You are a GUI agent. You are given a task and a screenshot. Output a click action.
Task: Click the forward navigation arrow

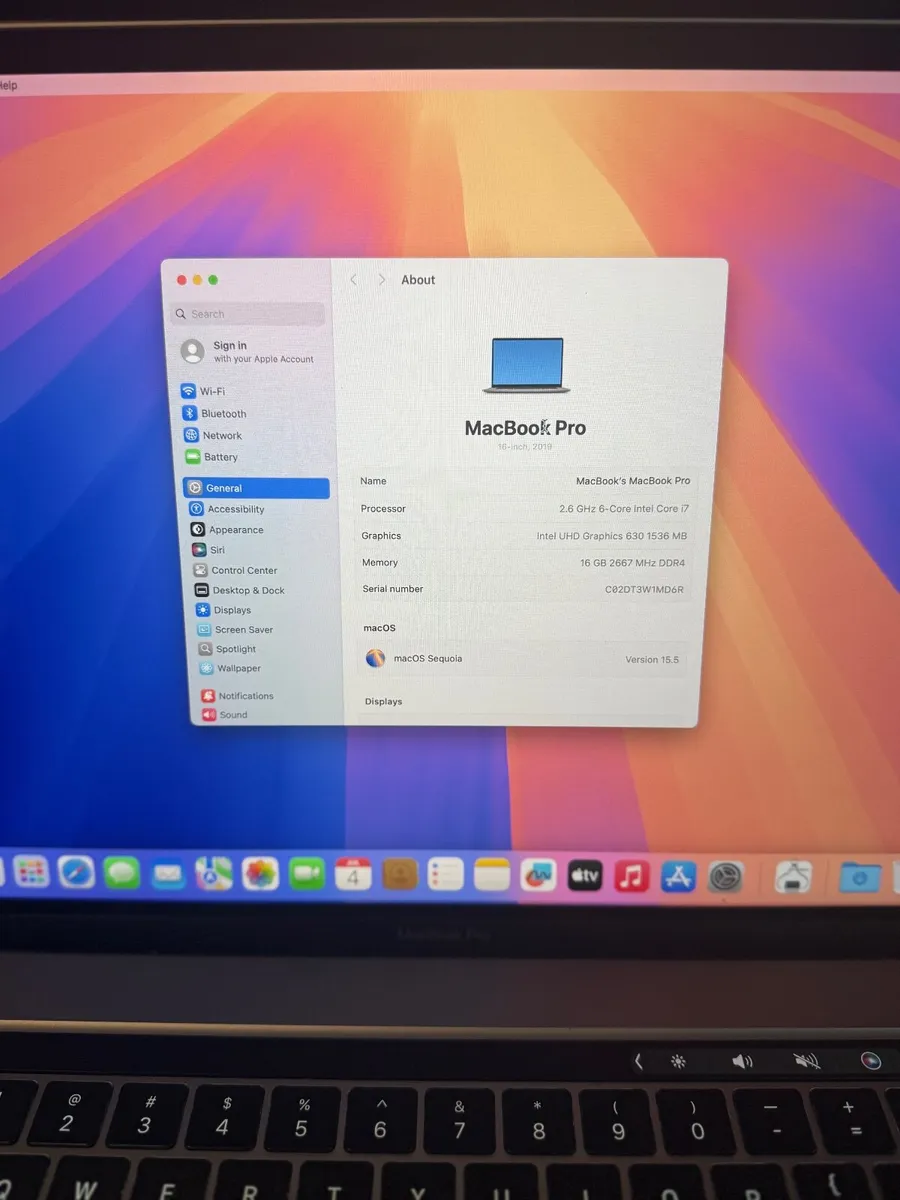coord(382,280)
